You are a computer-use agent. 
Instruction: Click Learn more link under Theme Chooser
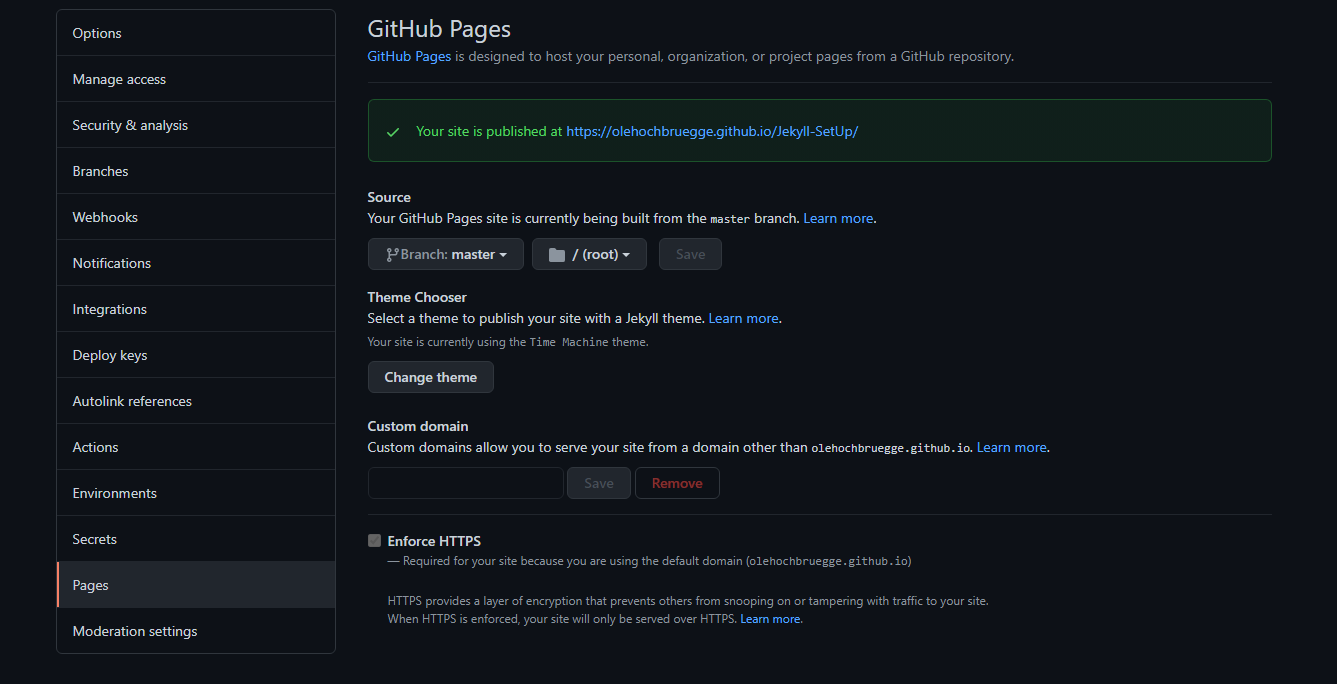tap(743, 318)
